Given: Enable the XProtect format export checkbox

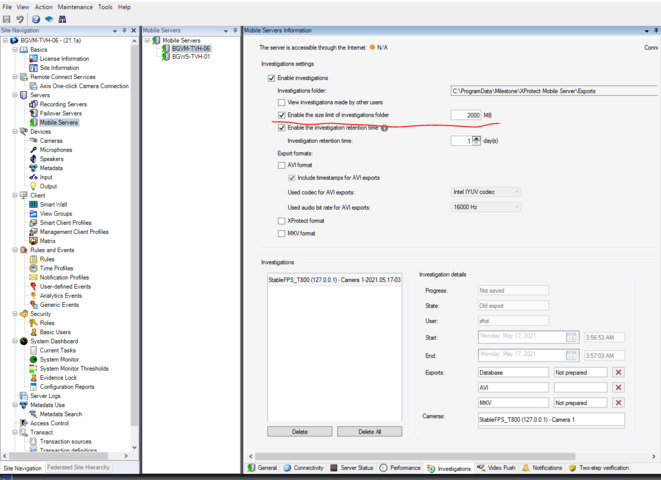Looking at the screenshot, I should click(x=282, y=220).
